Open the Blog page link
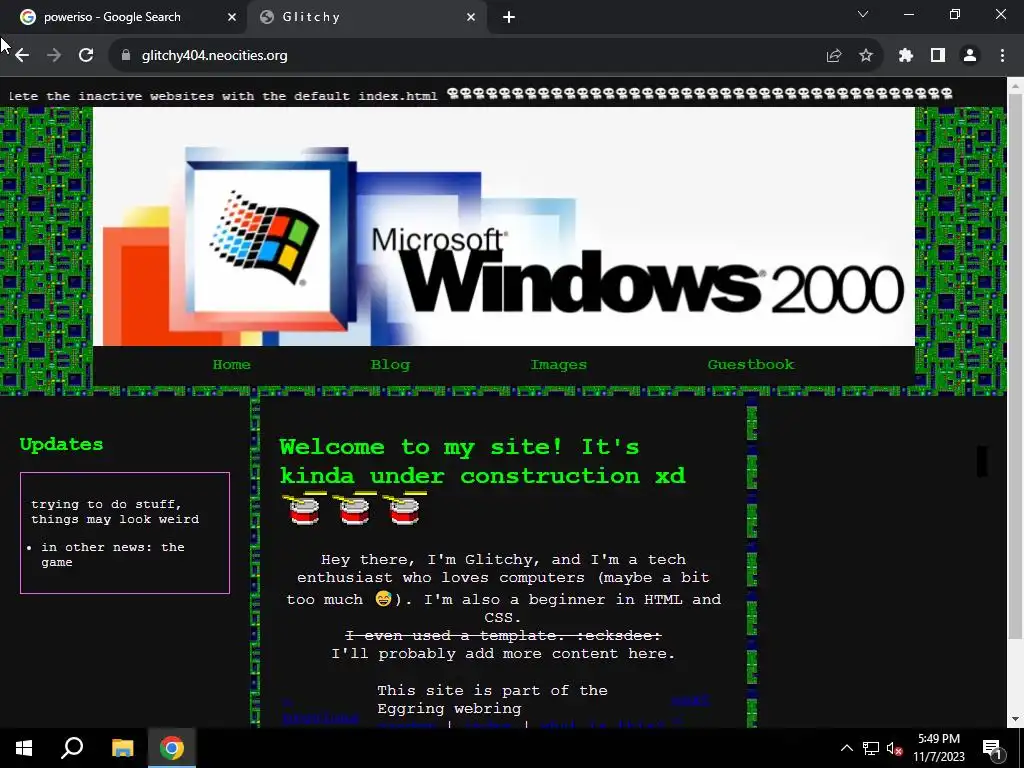This screenshot has width=1024, height=768. coord(391,364)
